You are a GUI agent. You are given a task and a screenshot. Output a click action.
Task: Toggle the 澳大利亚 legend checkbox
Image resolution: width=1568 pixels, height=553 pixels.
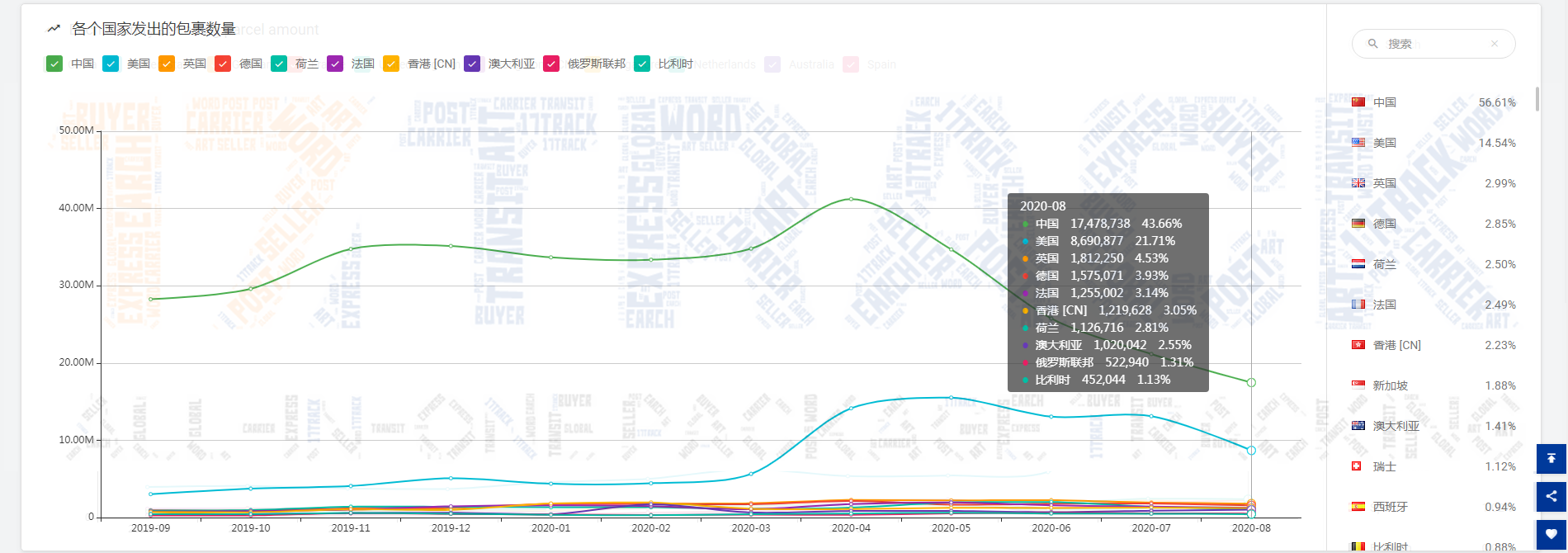(472, 64)
